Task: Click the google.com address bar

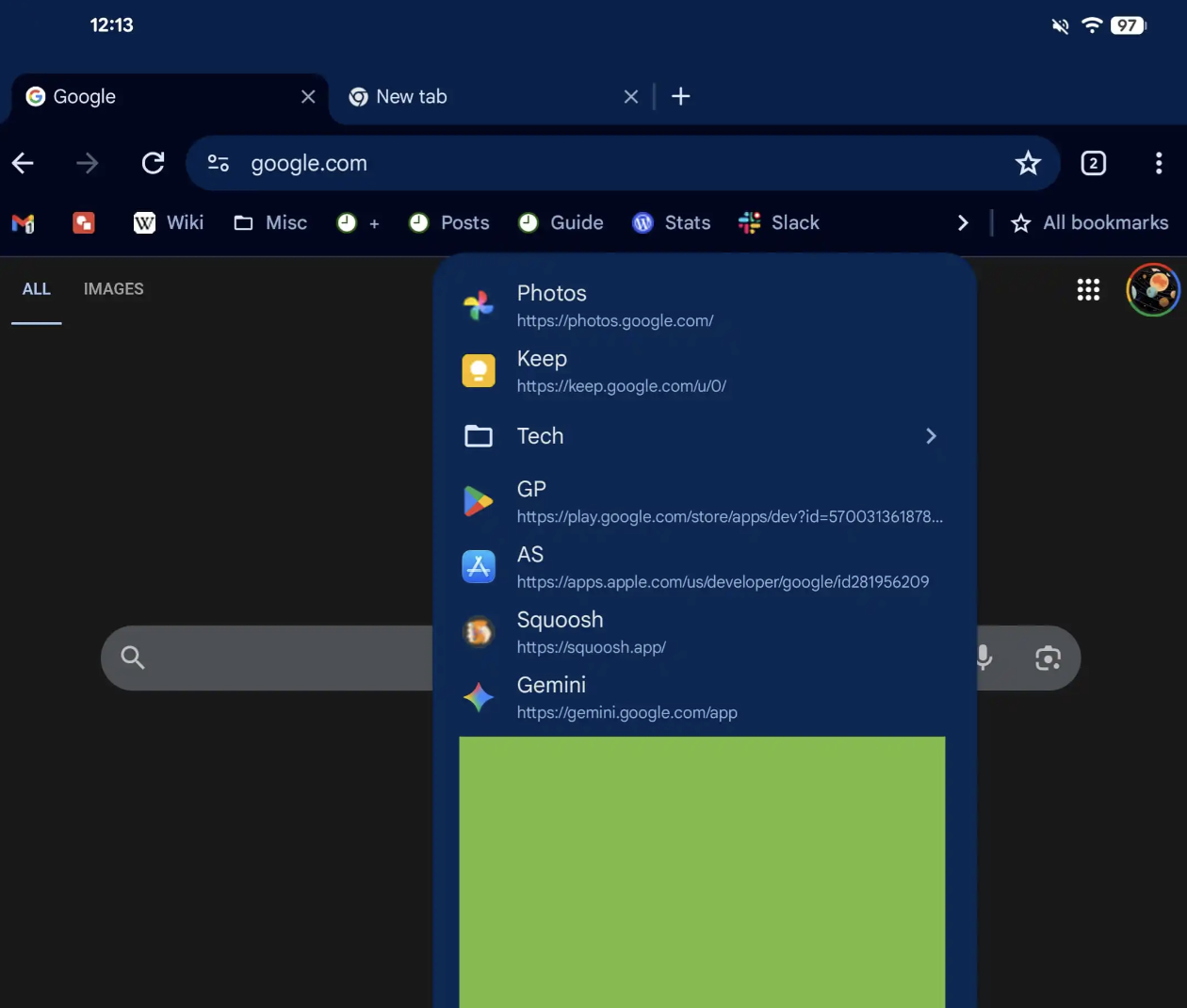Action: [622, 163]
